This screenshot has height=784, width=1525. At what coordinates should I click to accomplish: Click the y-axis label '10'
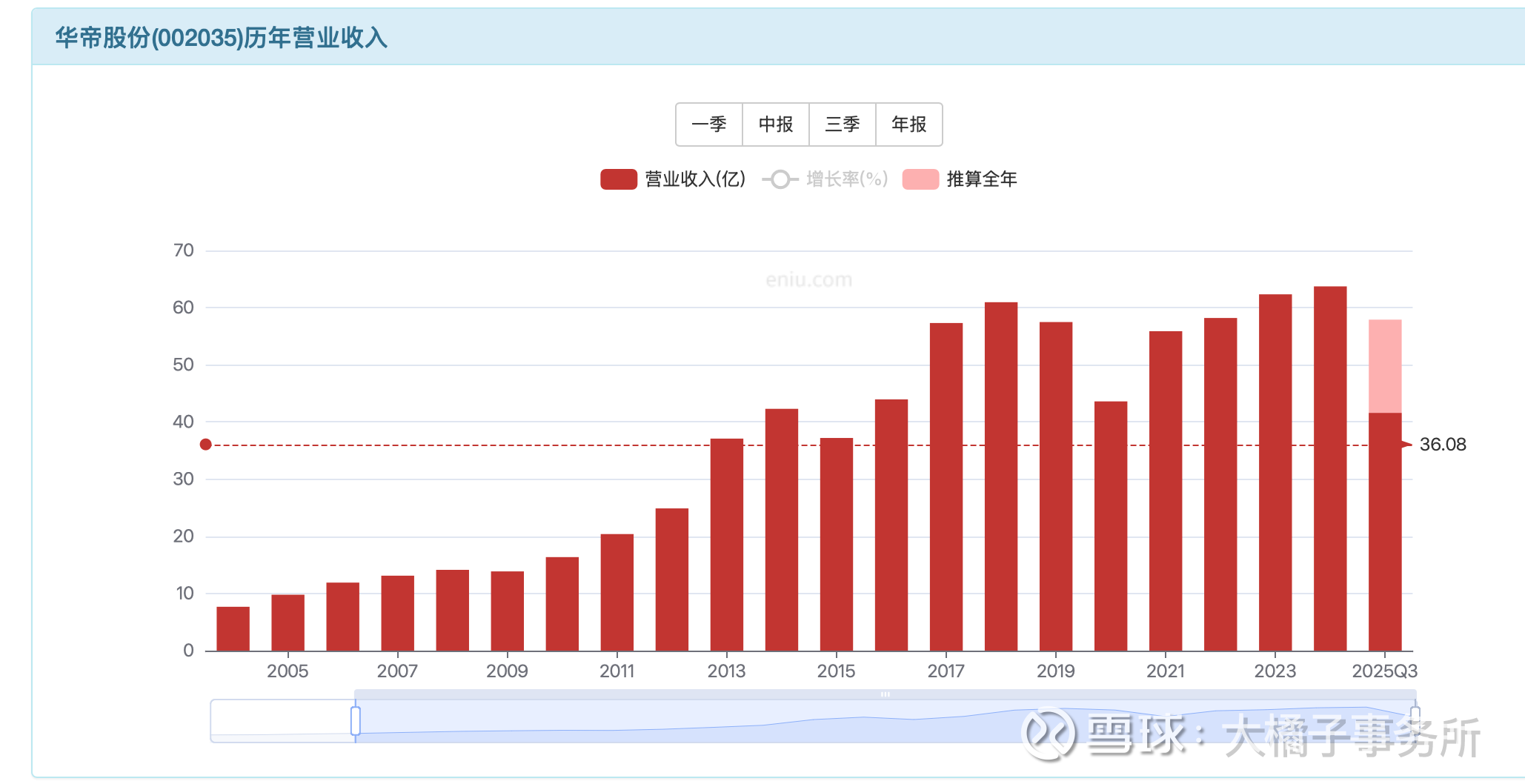pyautogui.click(x=185, y=594)
